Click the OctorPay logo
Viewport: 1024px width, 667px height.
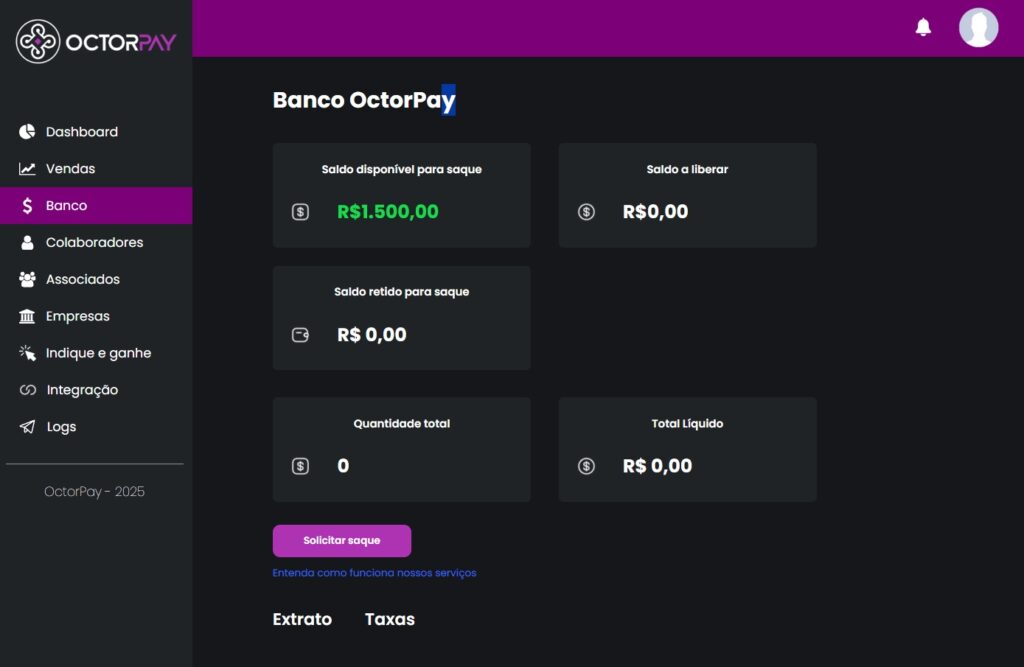95,41
